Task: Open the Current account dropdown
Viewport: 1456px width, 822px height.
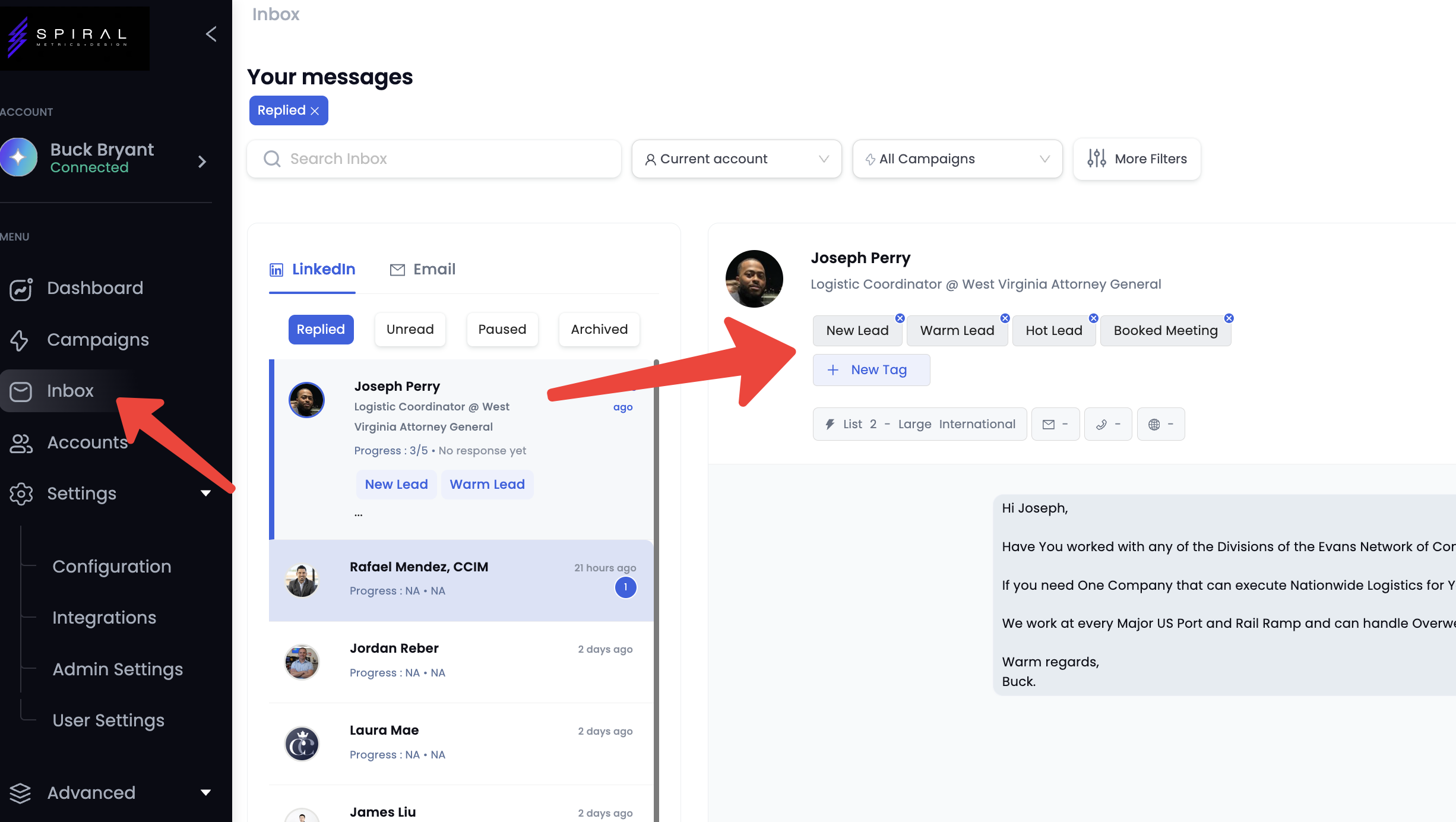Action: [736, 159]
